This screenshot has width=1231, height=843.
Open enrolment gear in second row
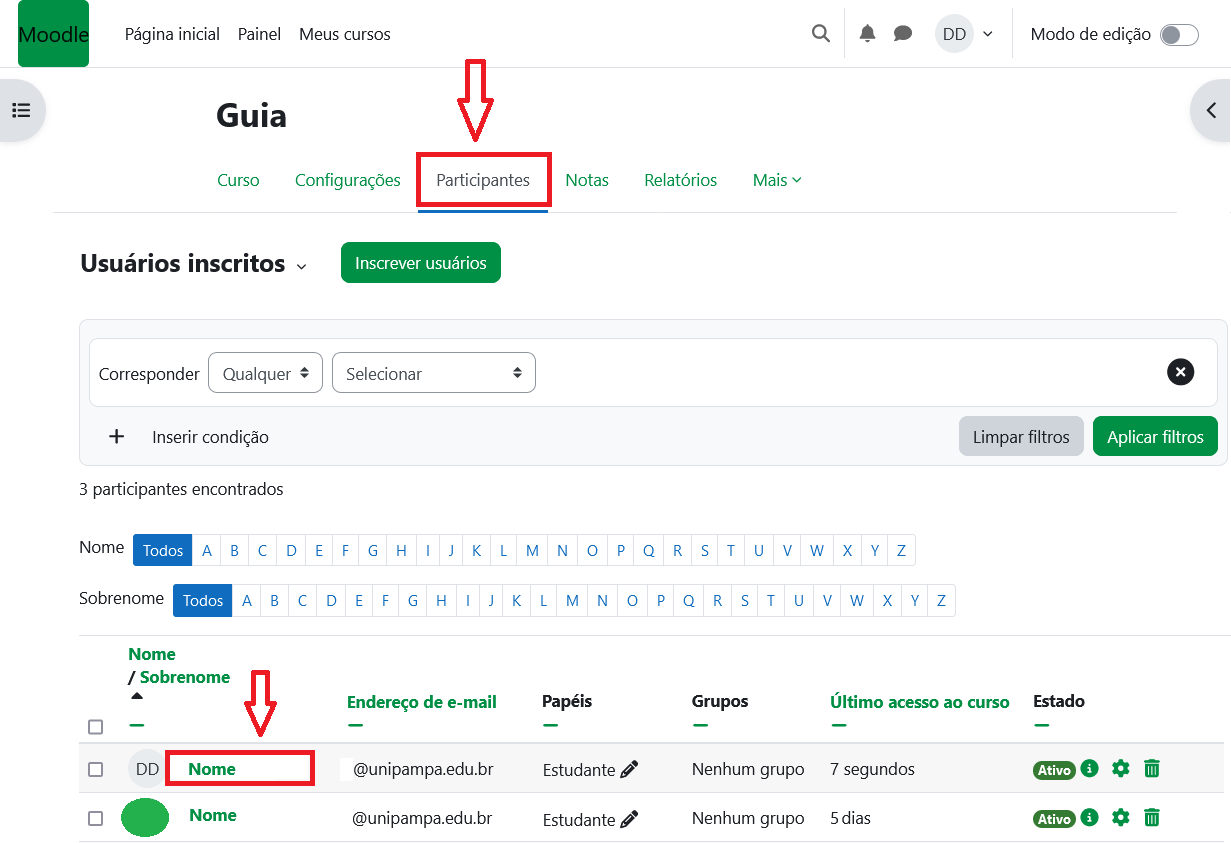(1120, 817)
